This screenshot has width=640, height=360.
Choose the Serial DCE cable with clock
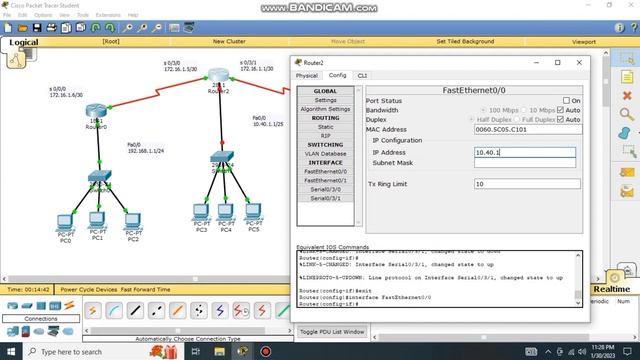[241, 311]
